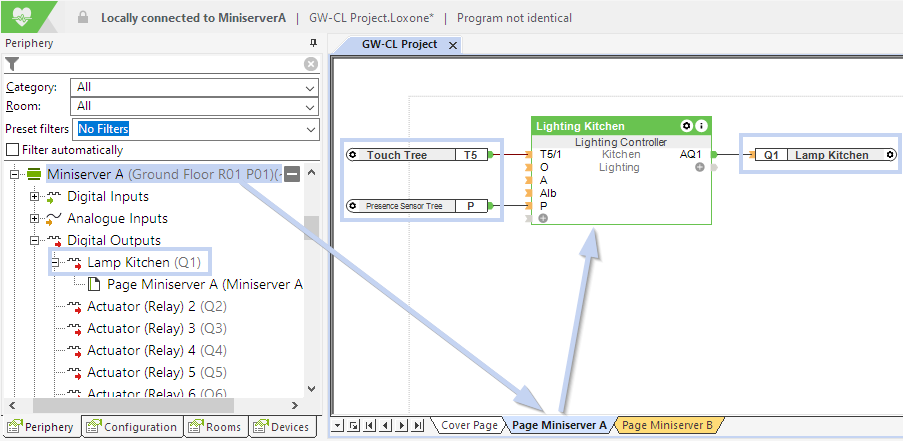
Task: Pin the Periphery panel
Action: pyautogui.click(x=313, y=43)
